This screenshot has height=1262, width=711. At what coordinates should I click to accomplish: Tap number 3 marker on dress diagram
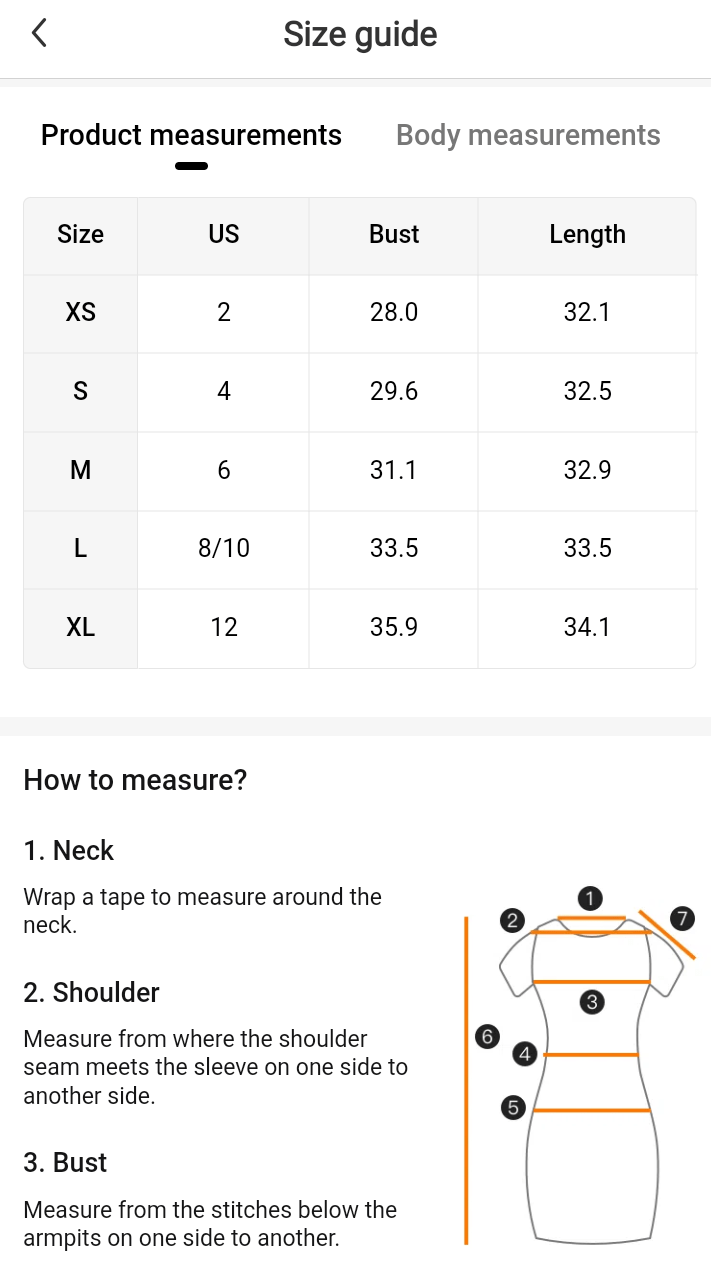coord(592,1002)
